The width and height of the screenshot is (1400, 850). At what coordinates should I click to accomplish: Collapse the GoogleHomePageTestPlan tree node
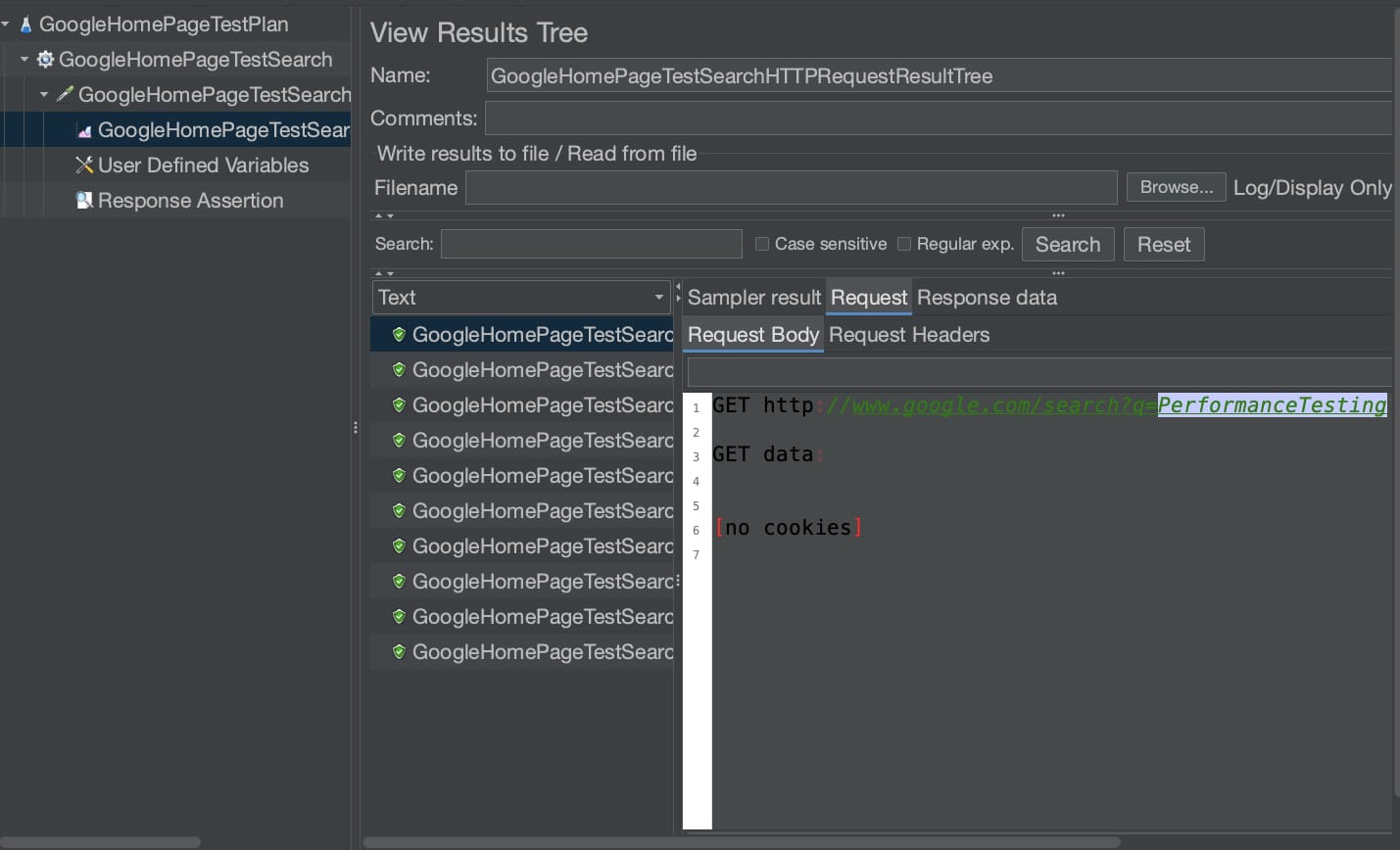(6, 24)
